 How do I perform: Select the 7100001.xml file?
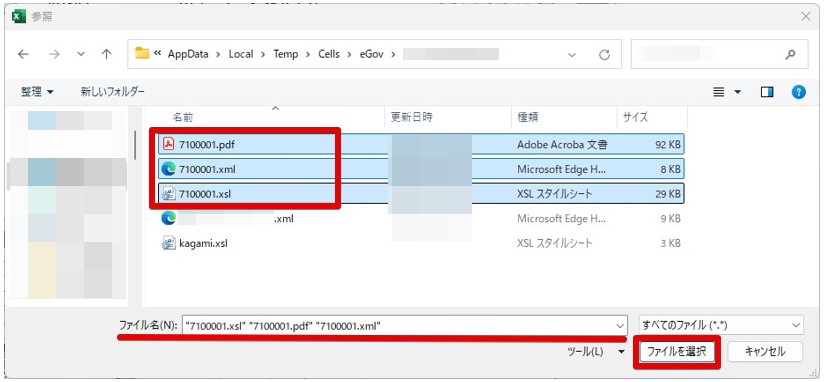(421, 169)
